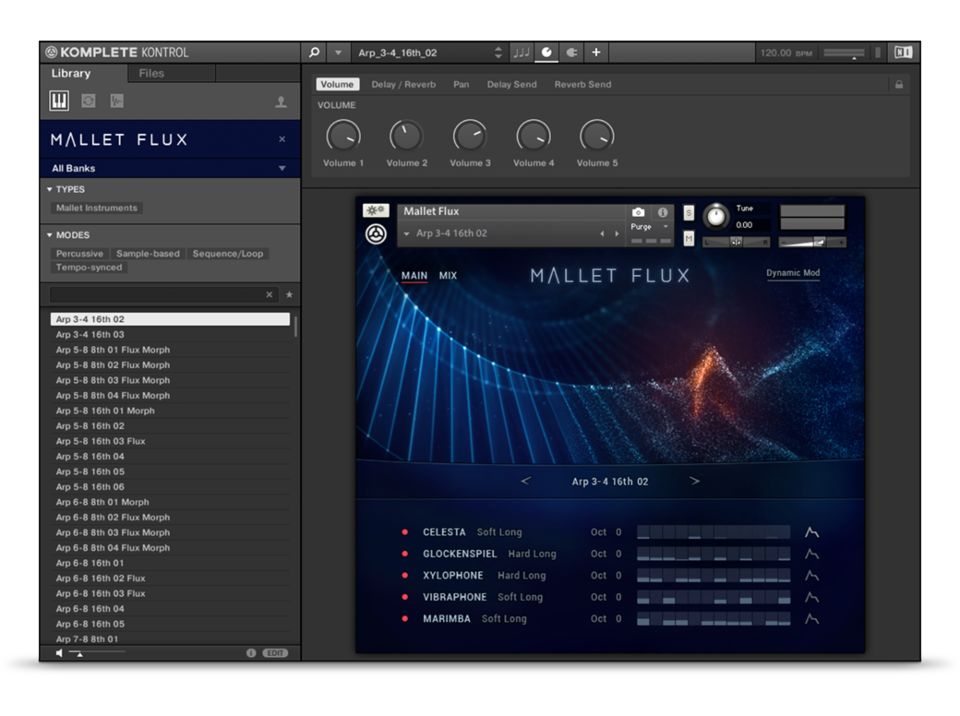
Task: Click the search magnifier icon in top bar
Action: [x=314, y=53]
